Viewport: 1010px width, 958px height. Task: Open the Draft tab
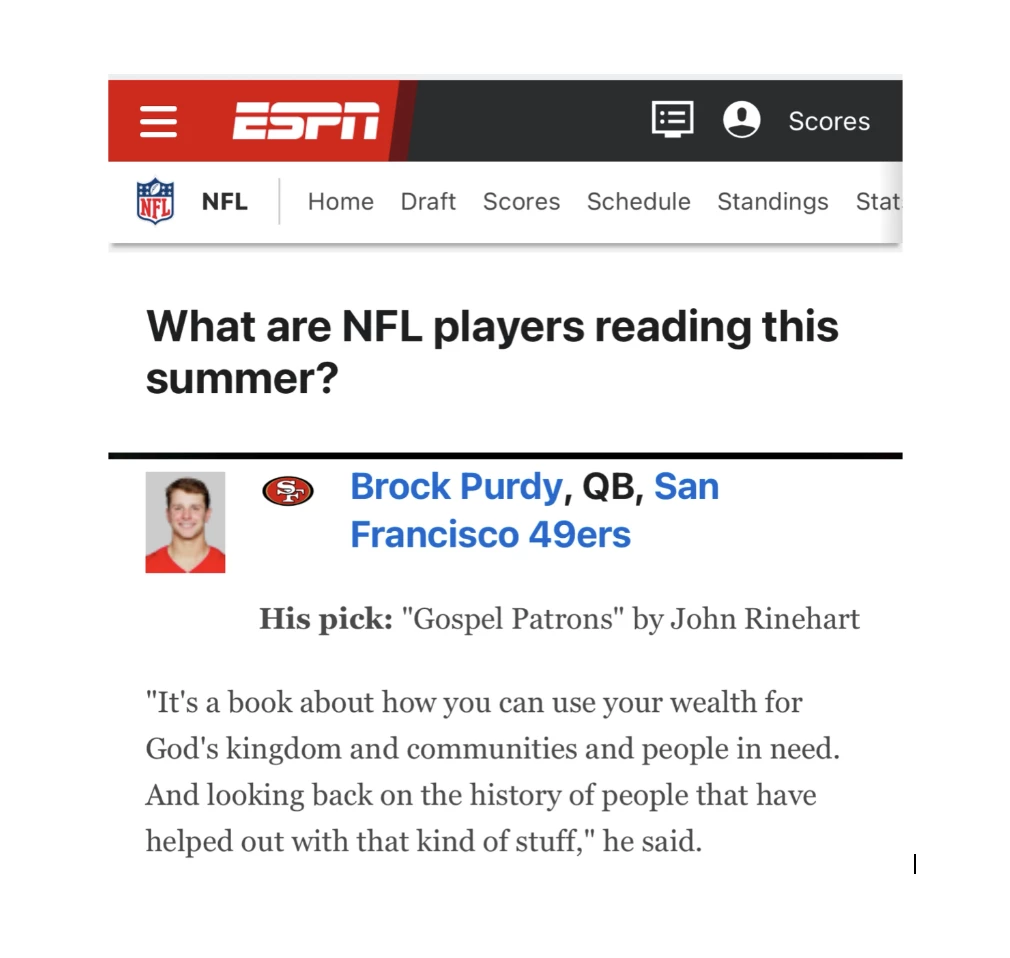tap(428, 202)
